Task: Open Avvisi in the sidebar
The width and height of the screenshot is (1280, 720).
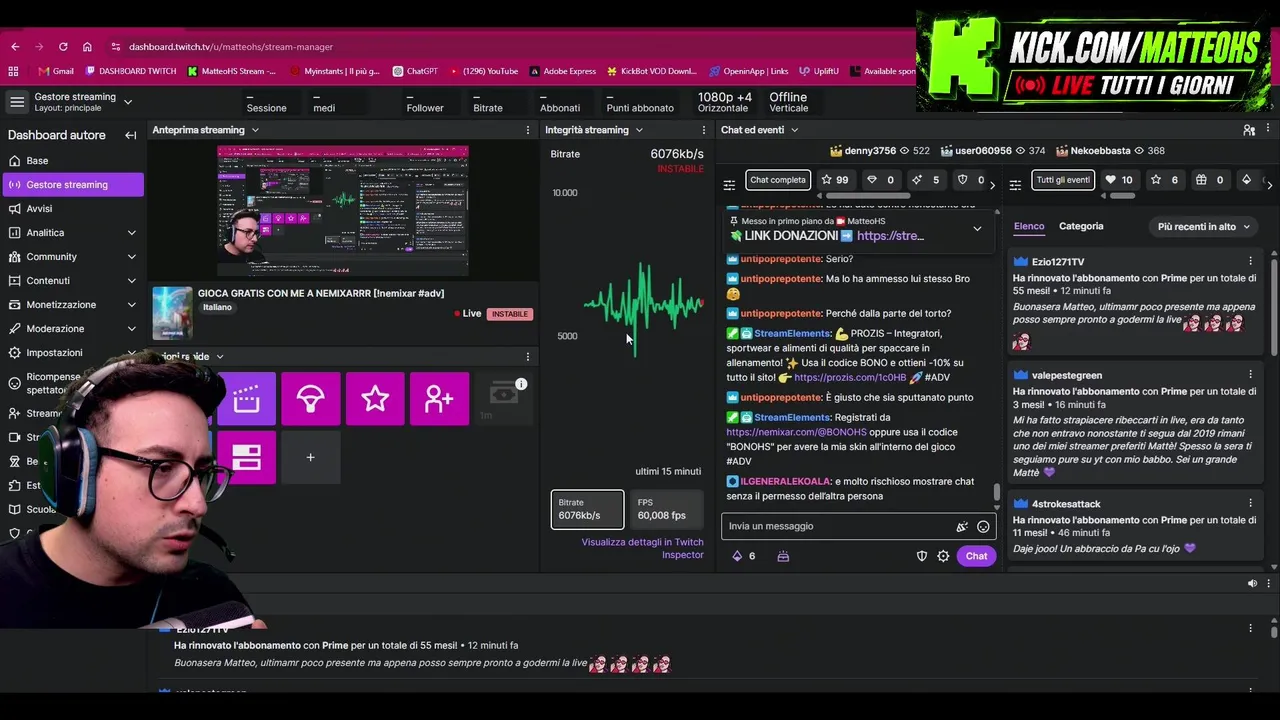Action: [x=74, y=209]
